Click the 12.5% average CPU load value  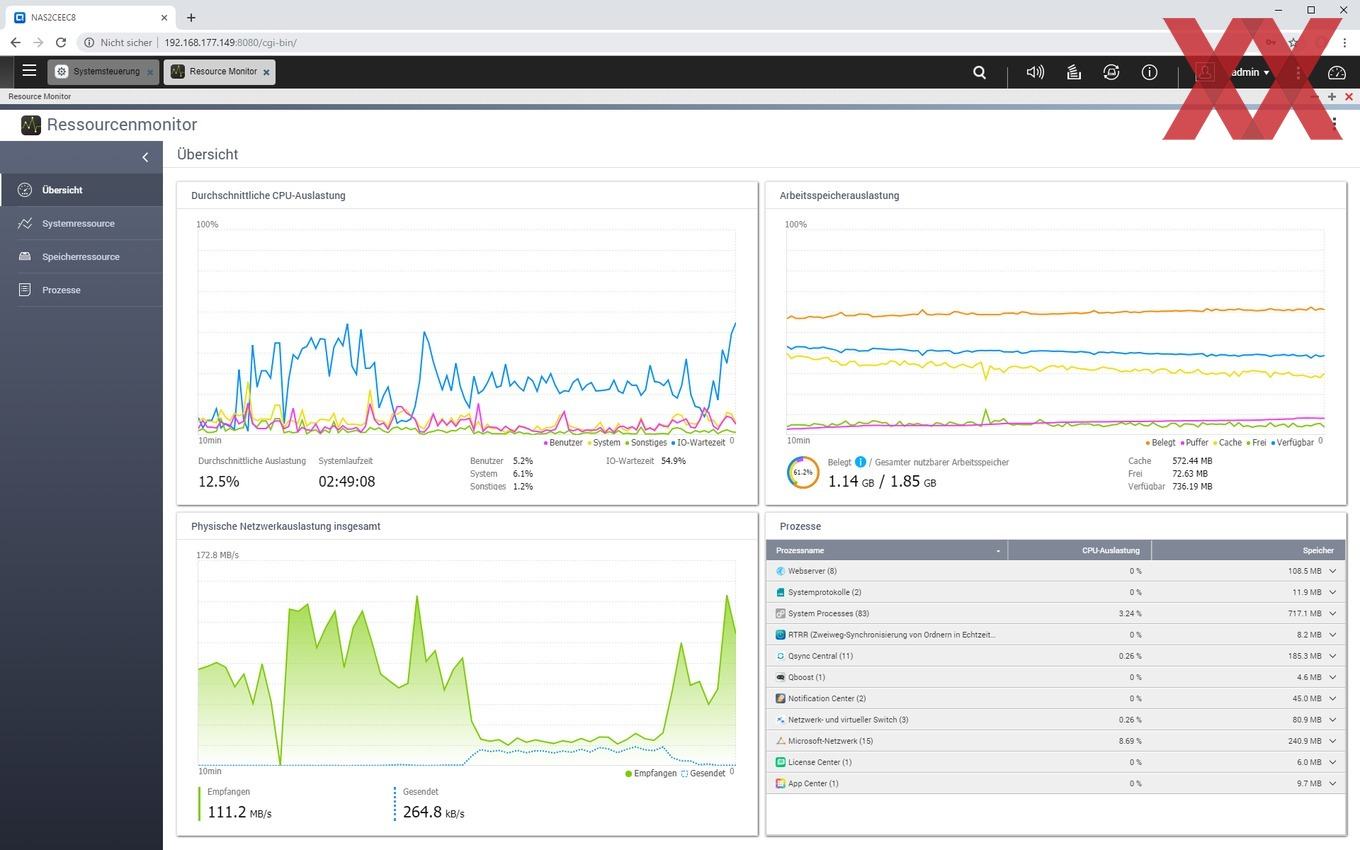point(219,481)
